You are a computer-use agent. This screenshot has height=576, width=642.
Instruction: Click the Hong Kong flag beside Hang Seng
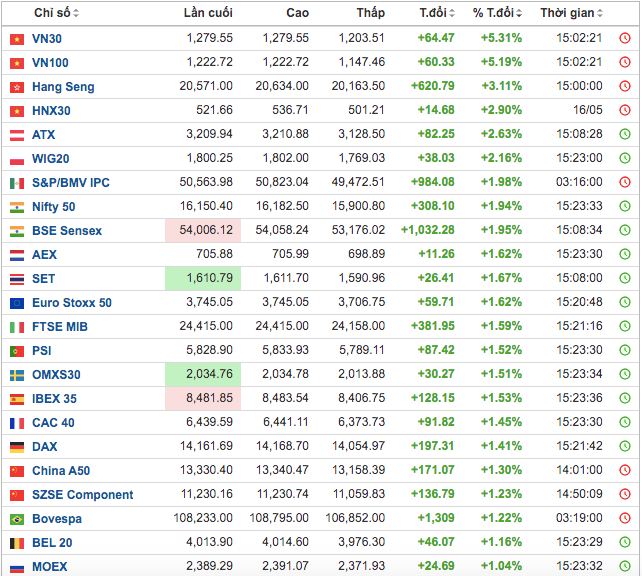pos(16,87)
